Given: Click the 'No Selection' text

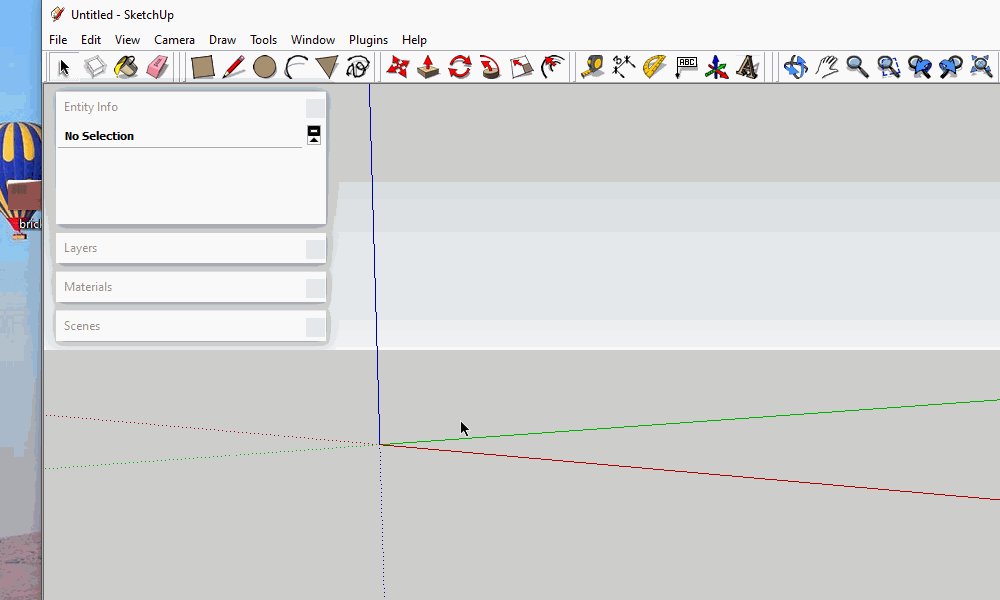Looking at the screenshot, I should click(x=99, y=136).
